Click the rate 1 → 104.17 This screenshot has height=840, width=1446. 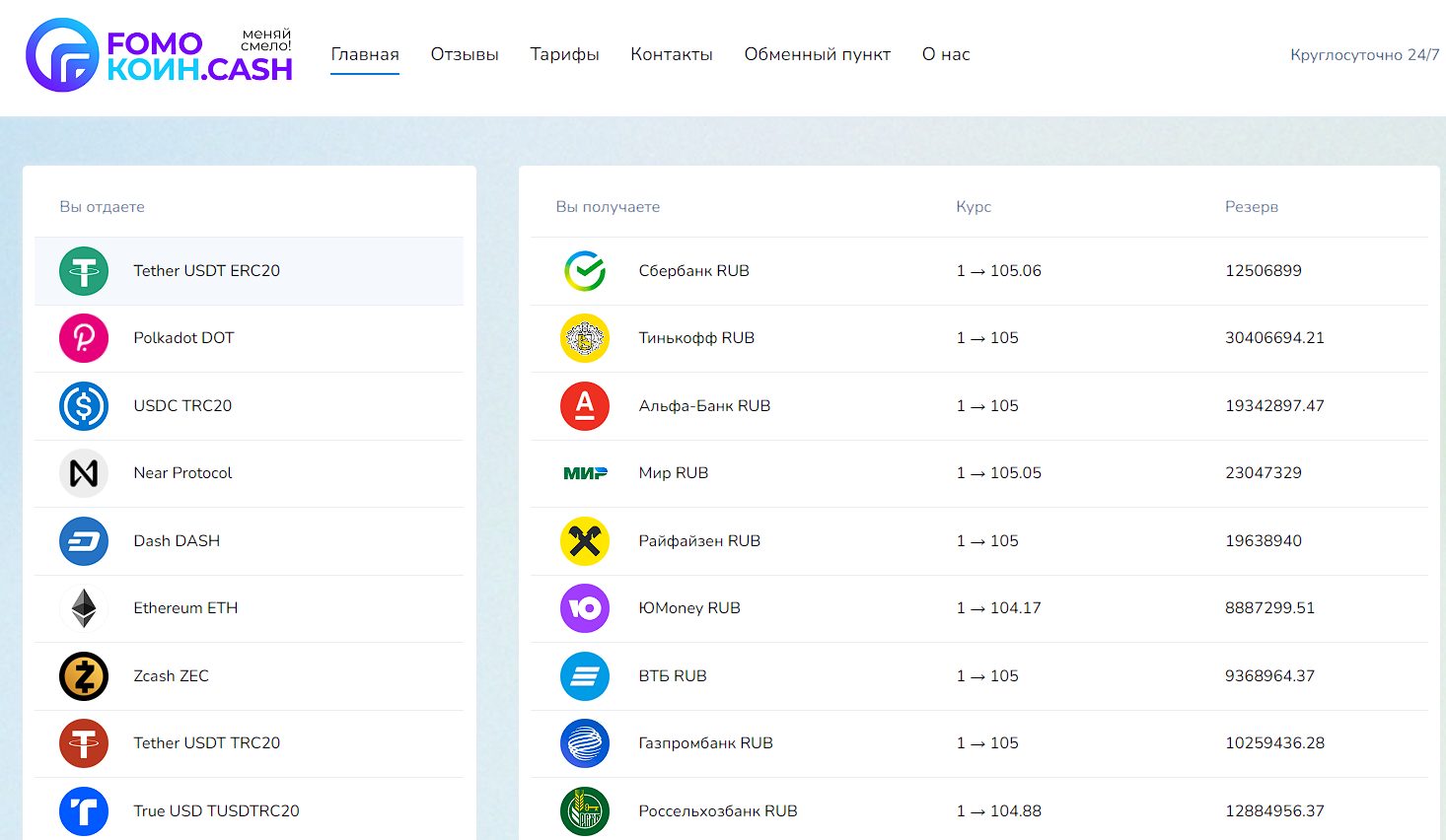click(998, 608)
